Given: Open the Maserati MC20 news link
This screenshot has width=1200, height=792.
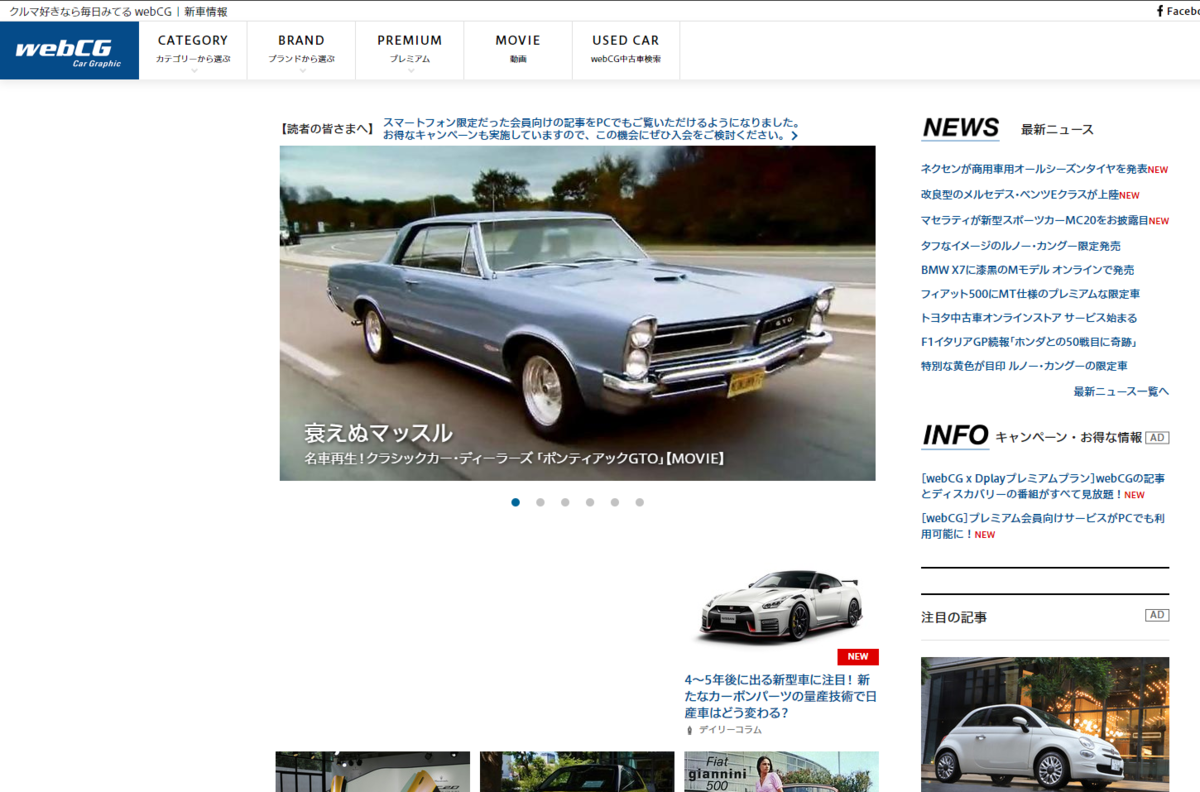Looking at the screenshot, I should pyautogui.click(x=1034, y=220).
